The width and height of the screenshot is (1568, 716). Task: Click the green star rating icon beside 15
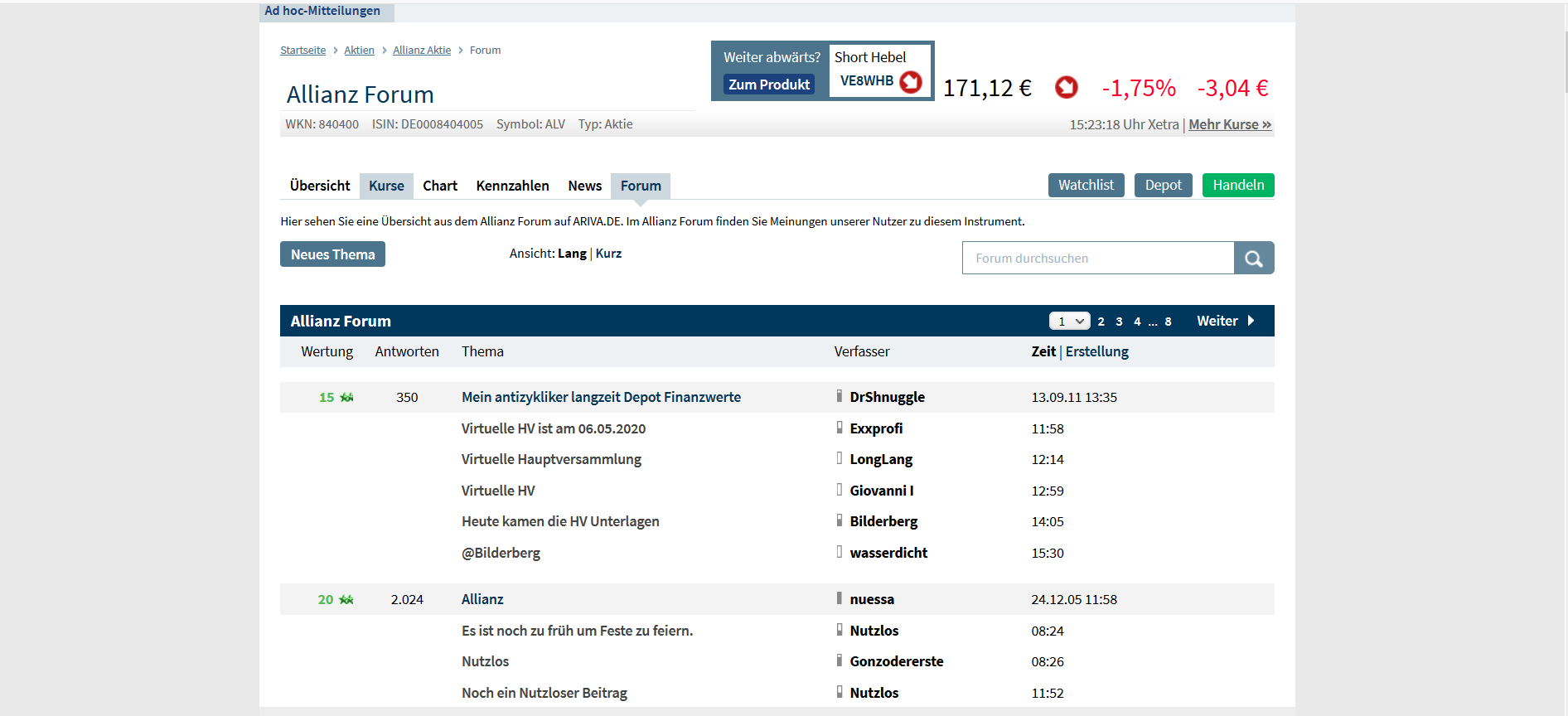(346, 398)
